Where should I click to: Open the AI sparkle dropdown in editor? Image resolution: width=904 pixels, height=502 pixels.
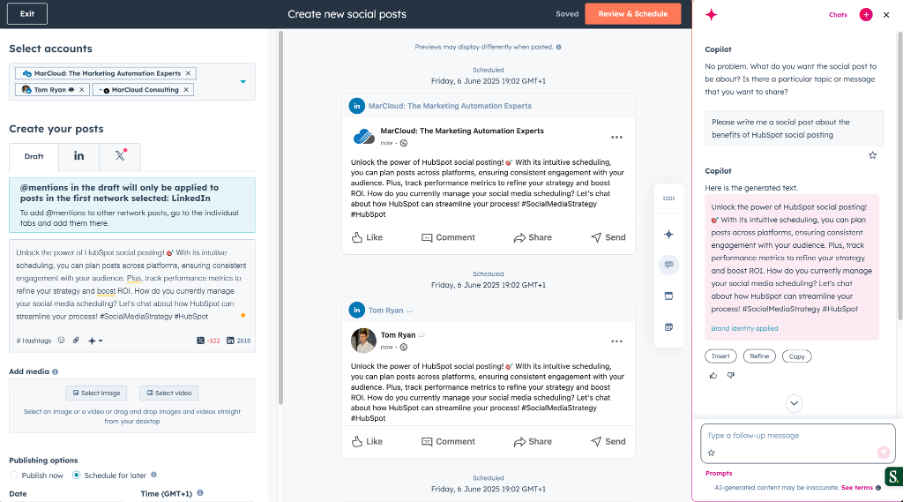(x=95, y=341)
